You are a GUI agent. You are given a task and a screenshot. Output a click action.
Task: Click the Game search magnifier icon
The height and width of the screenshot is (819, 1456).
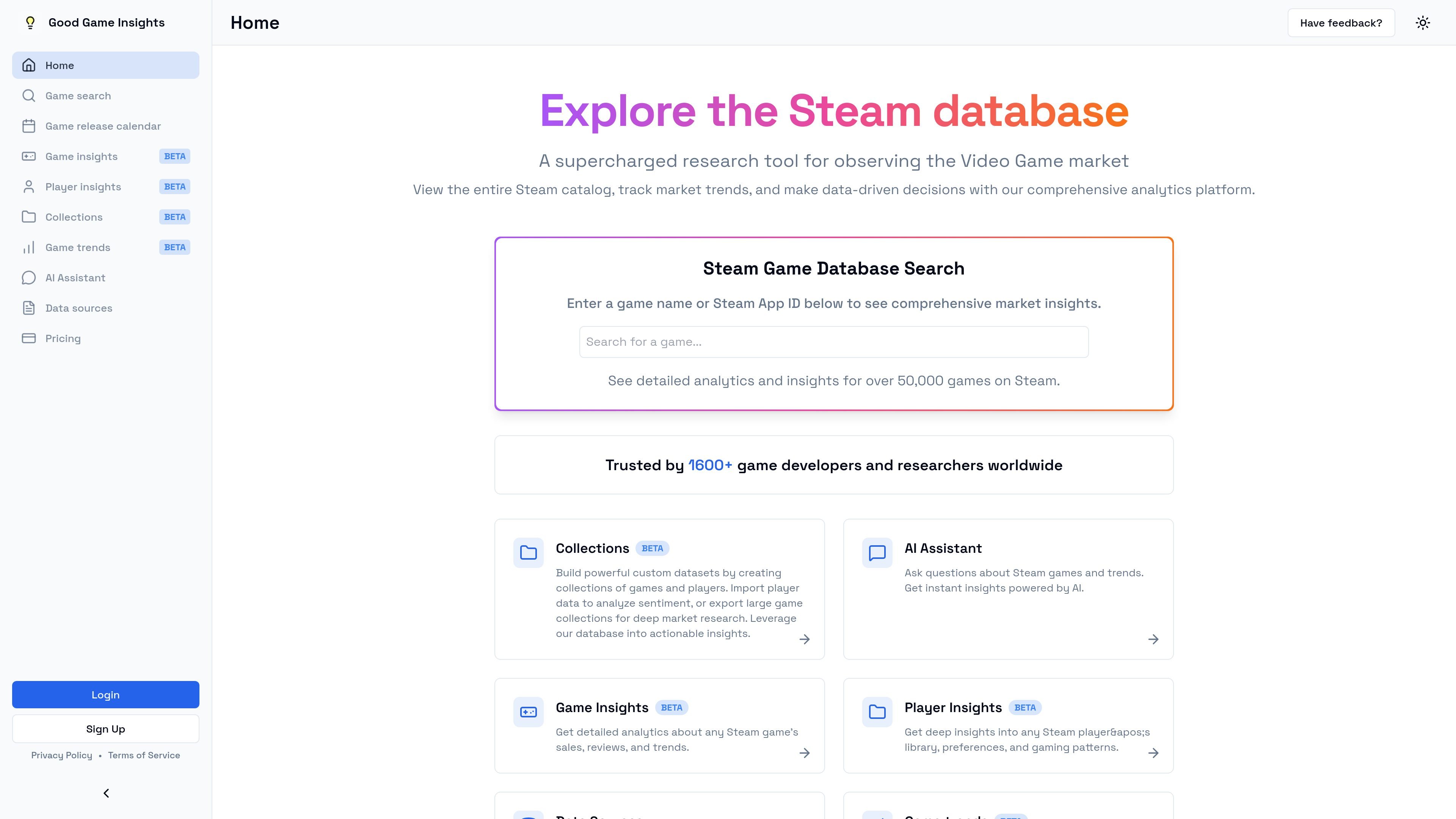tap(29, 96)
